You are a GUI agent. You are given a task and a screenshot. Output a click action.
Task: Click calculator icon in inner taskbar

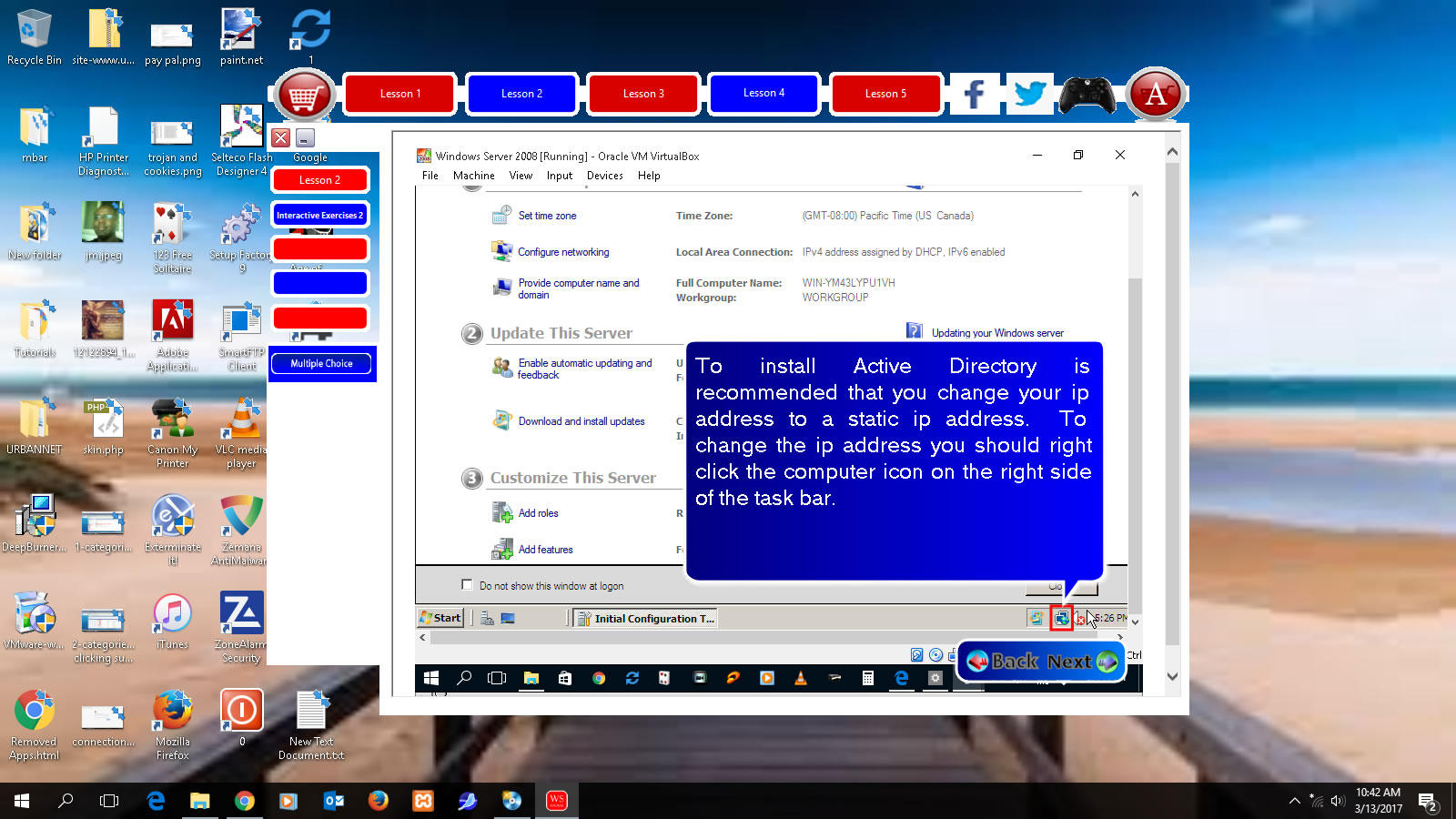[x=868, y=678]
